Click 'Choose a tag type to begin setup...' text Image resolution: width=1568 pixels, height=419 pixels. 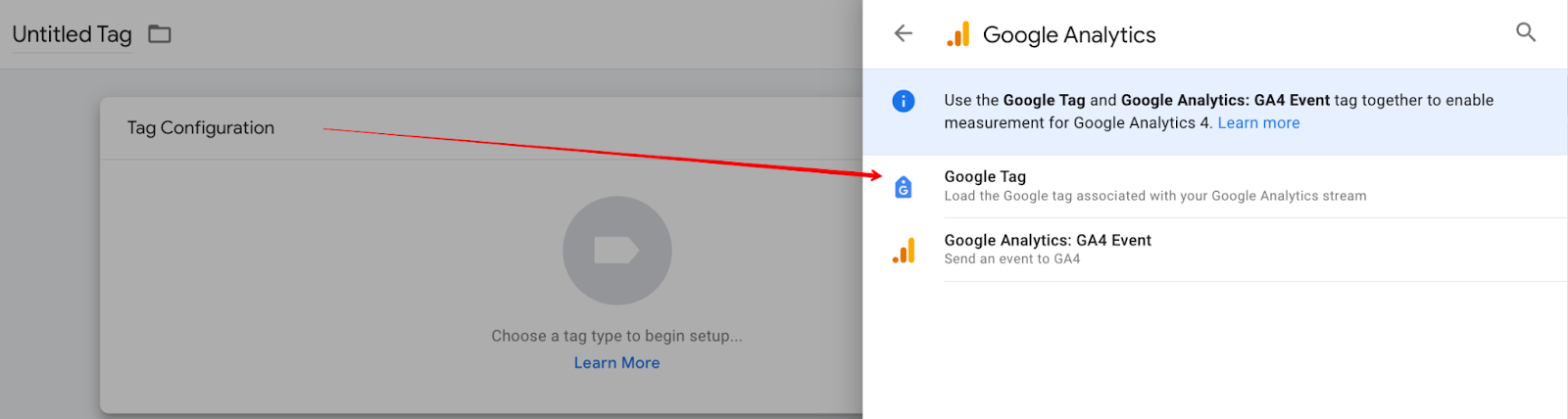pyautogui.click(x=617, y=336)
